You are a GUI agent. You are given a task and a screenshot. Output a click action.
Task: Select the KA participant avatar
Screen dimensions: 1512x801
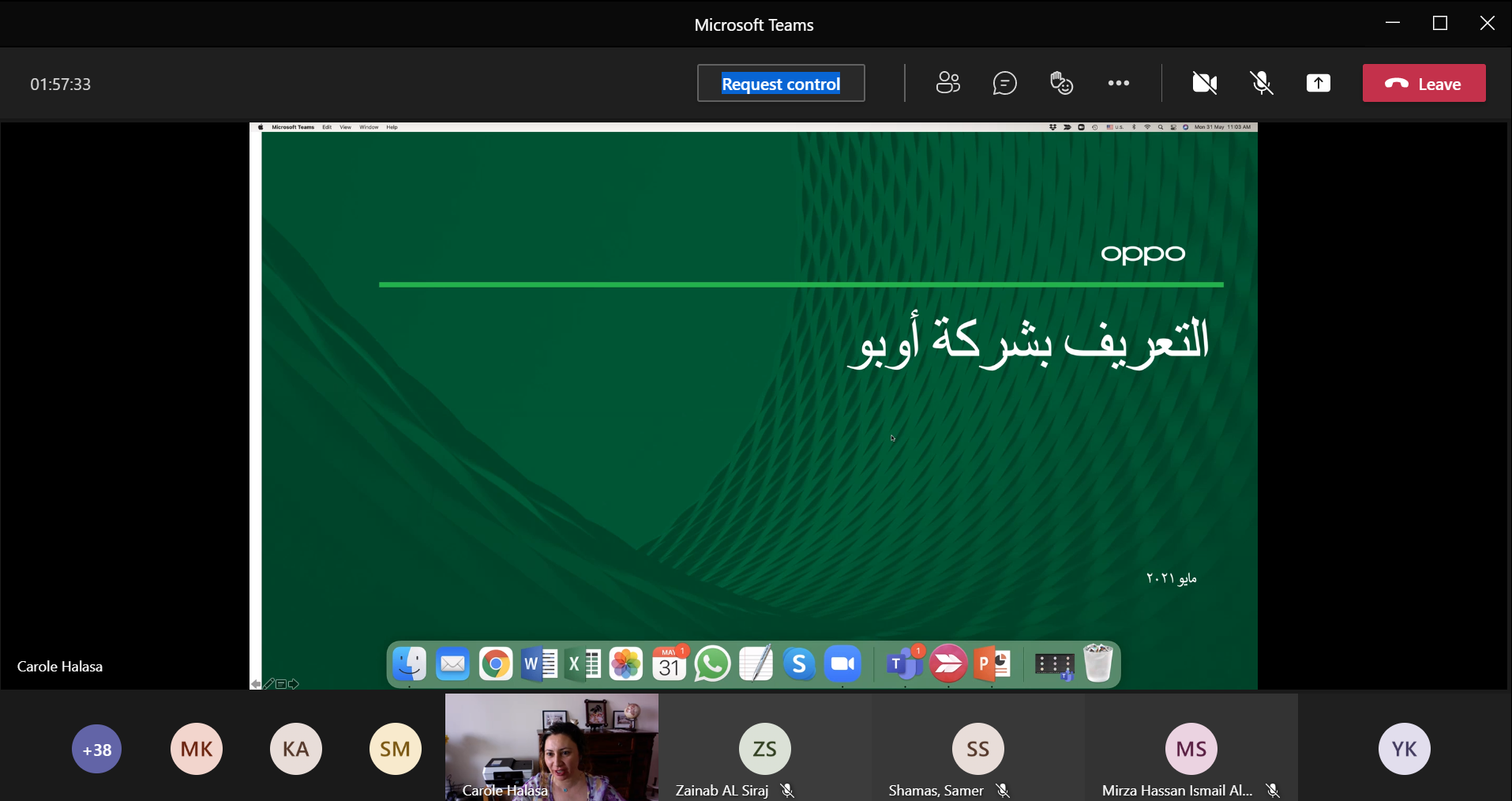(x=296, y=749)
